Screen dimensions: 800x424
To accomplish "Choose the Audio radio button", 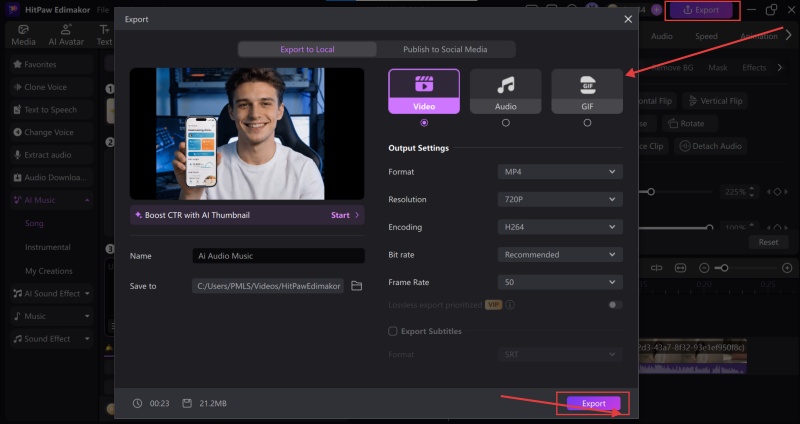I will (x=506, y=123).
